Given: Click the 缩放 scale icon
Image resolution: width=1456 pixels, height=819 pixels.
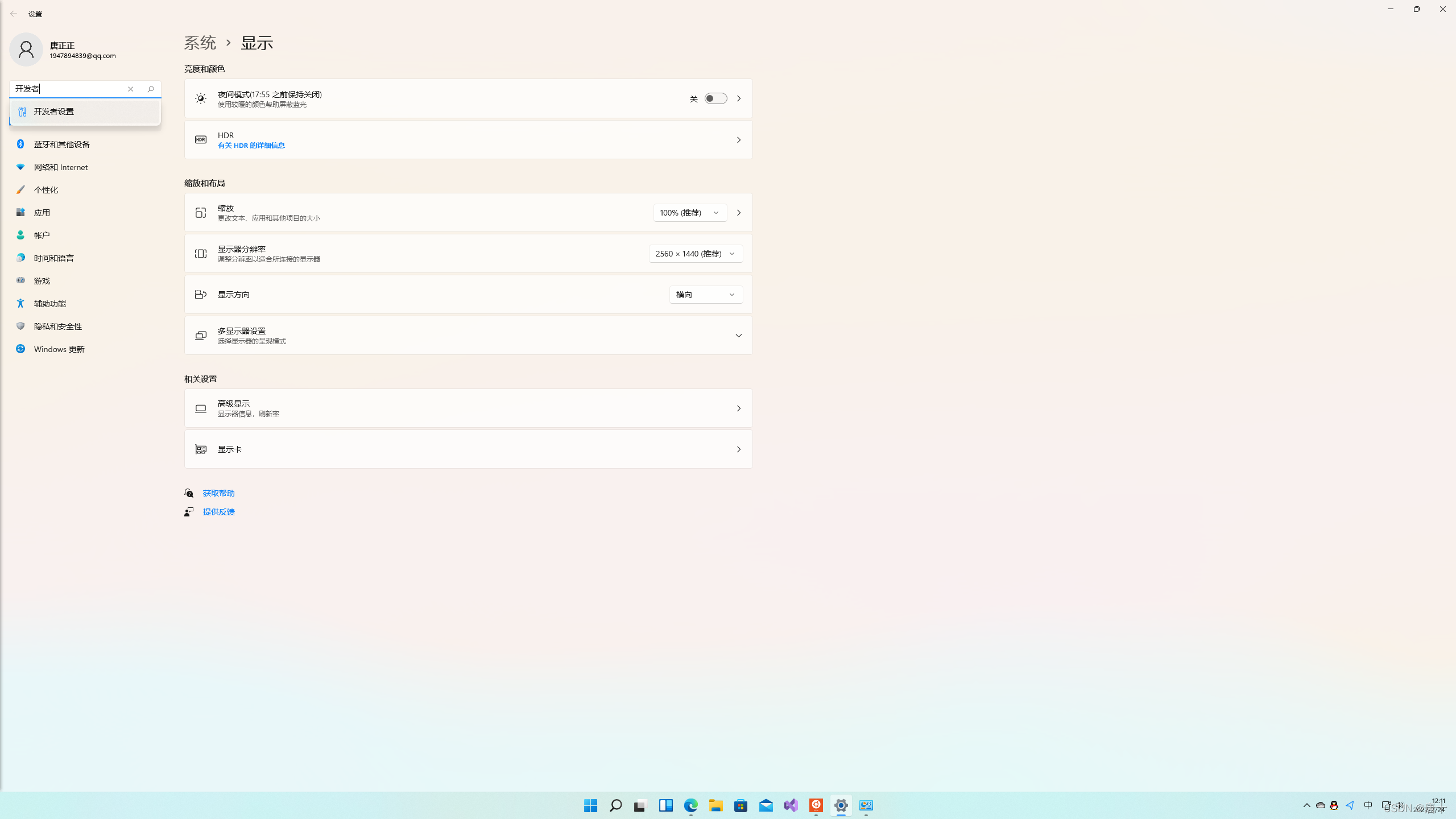Looking at the screenshot, I should [201, 213].
